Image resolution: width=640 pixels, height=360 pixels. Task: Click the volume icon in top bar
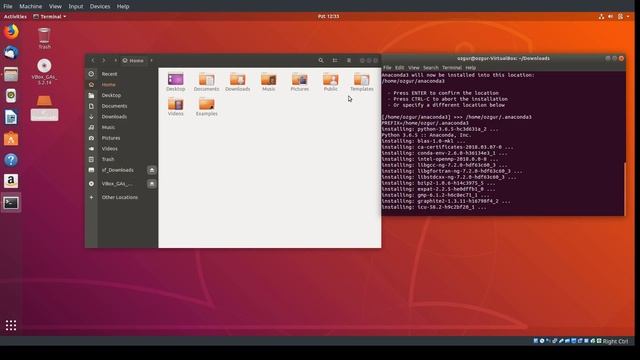[x=611, y=16]
